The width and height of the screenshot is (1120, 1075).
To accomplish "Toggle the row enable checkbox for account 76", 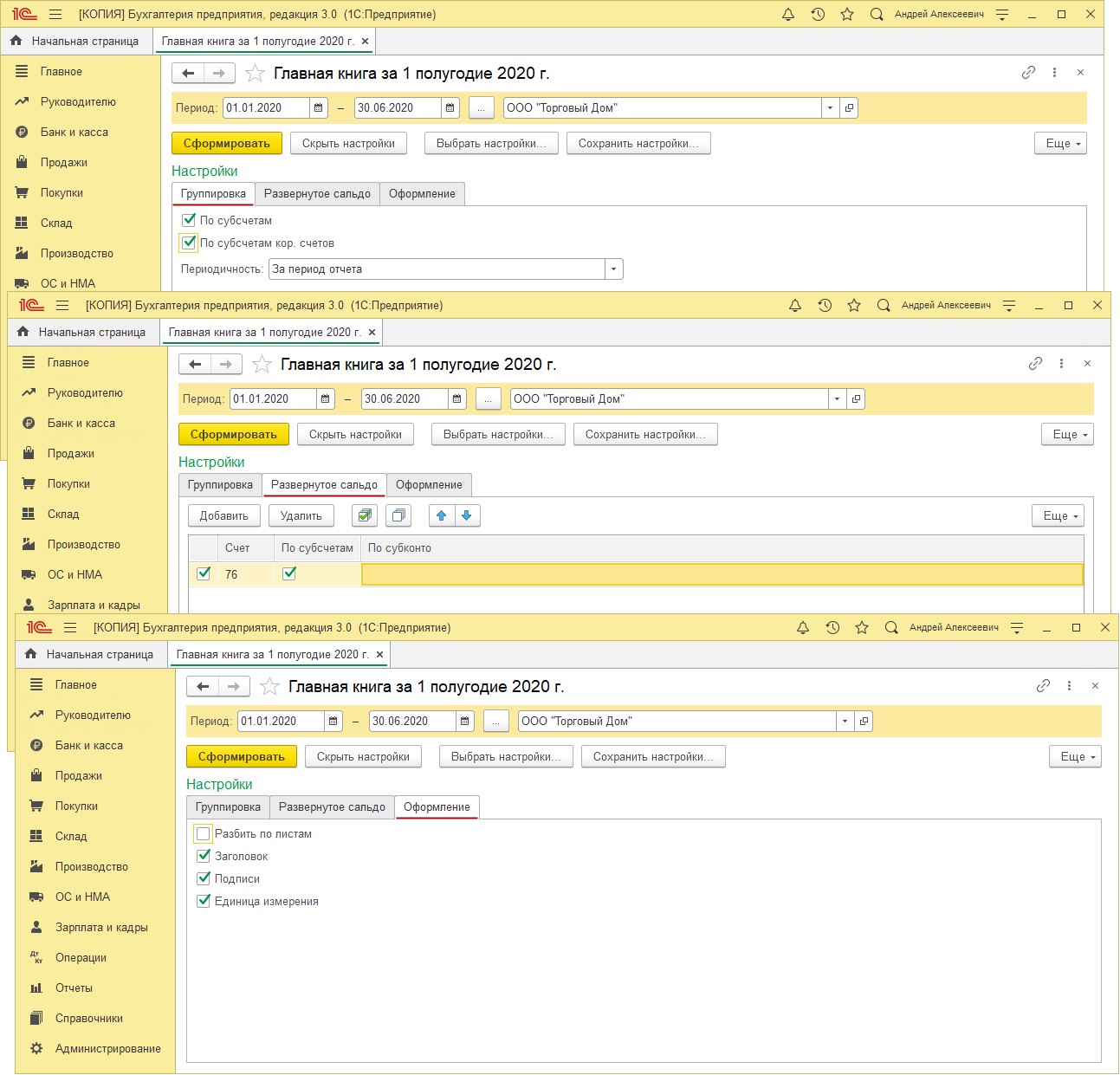I will [x=204, y=573].
